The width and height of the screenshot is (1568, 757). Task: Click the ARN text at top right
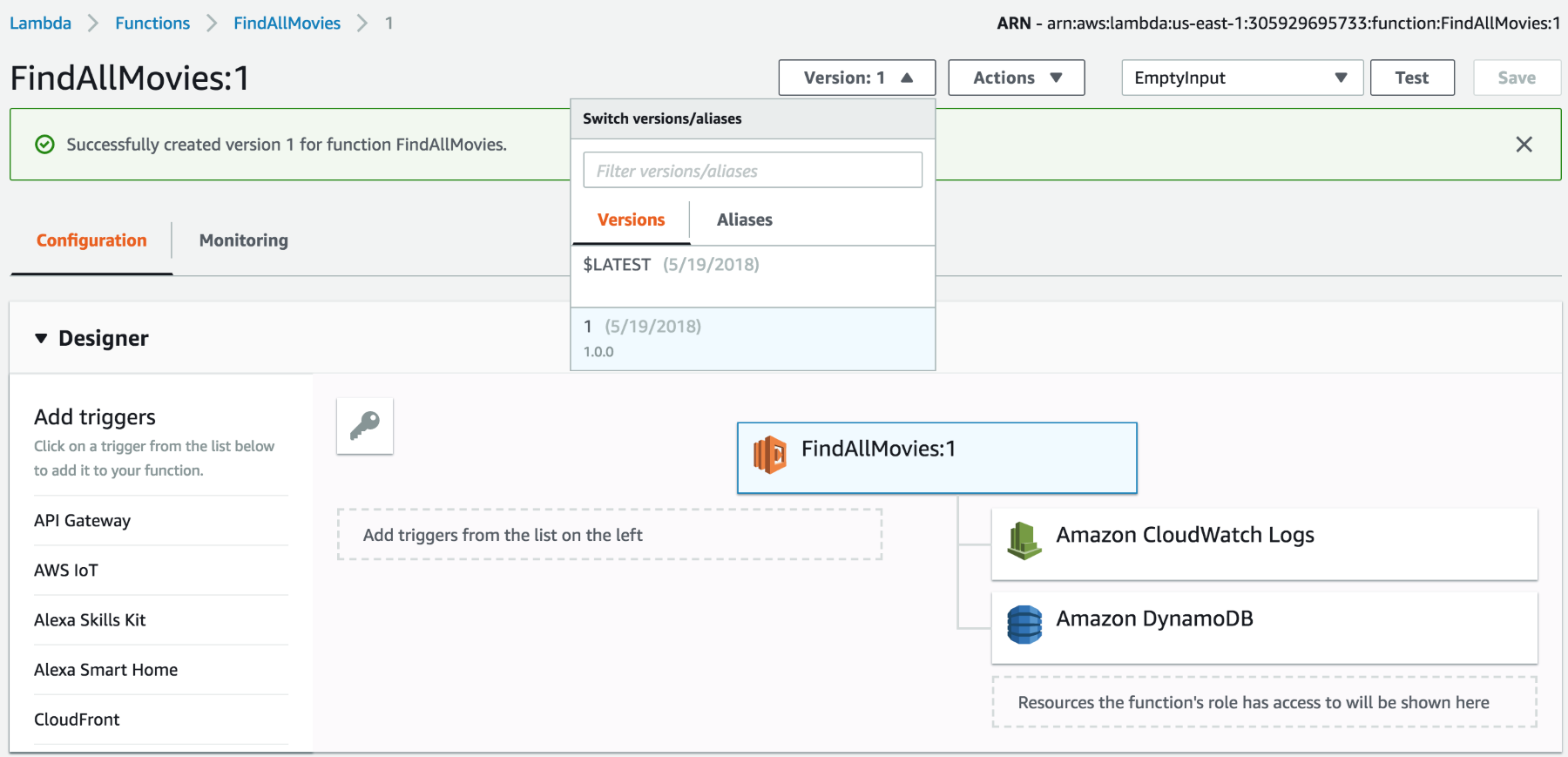click(x=1278, y=24)
